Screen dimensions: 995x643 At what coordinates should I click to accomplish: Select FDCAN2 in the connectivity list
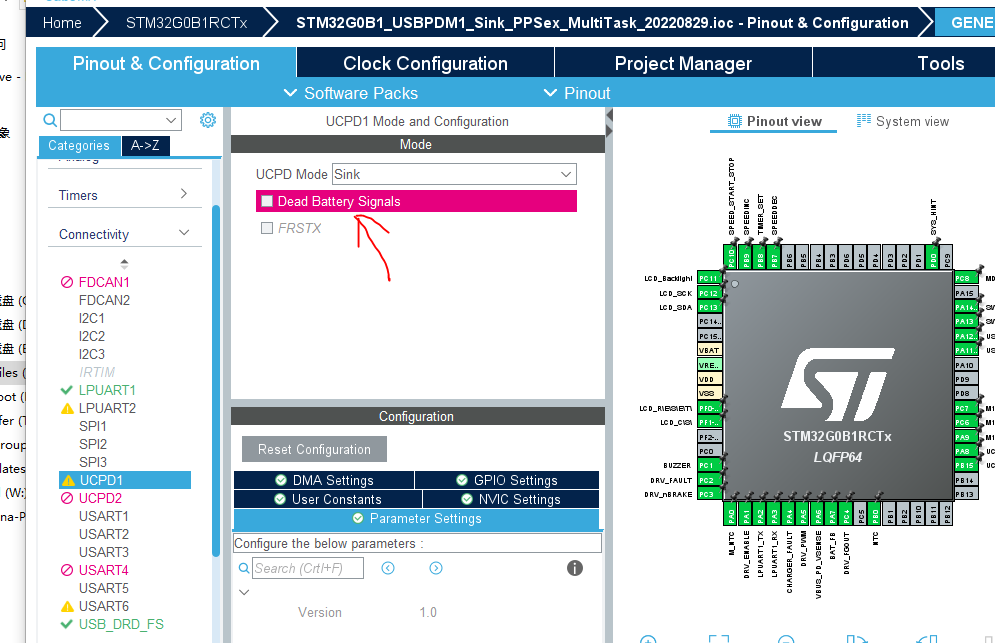coord(104,300)
